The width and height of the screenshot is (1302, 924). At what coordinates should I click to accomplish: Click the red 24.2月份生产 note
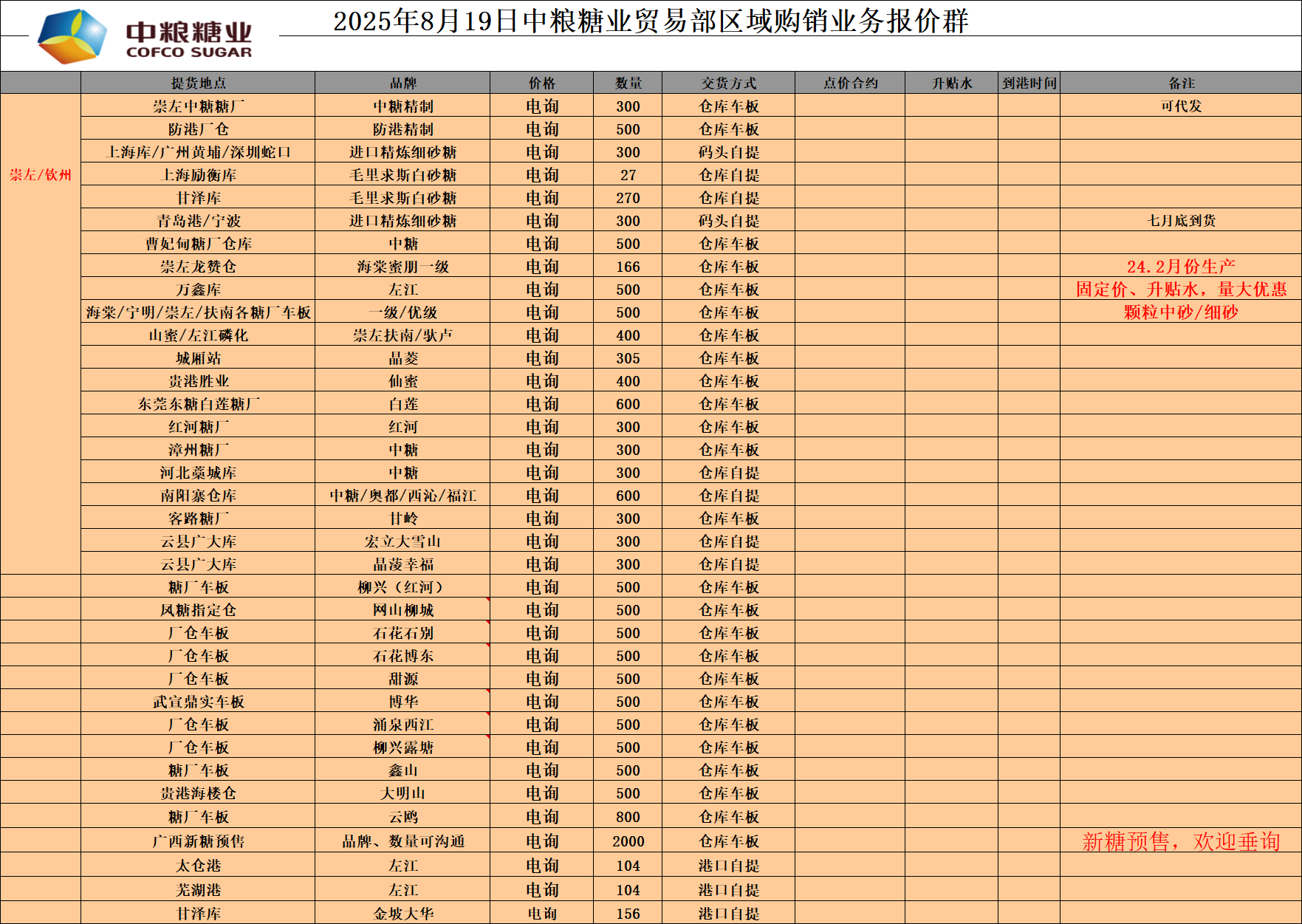pyautogui.click(x=1181, y=266)
